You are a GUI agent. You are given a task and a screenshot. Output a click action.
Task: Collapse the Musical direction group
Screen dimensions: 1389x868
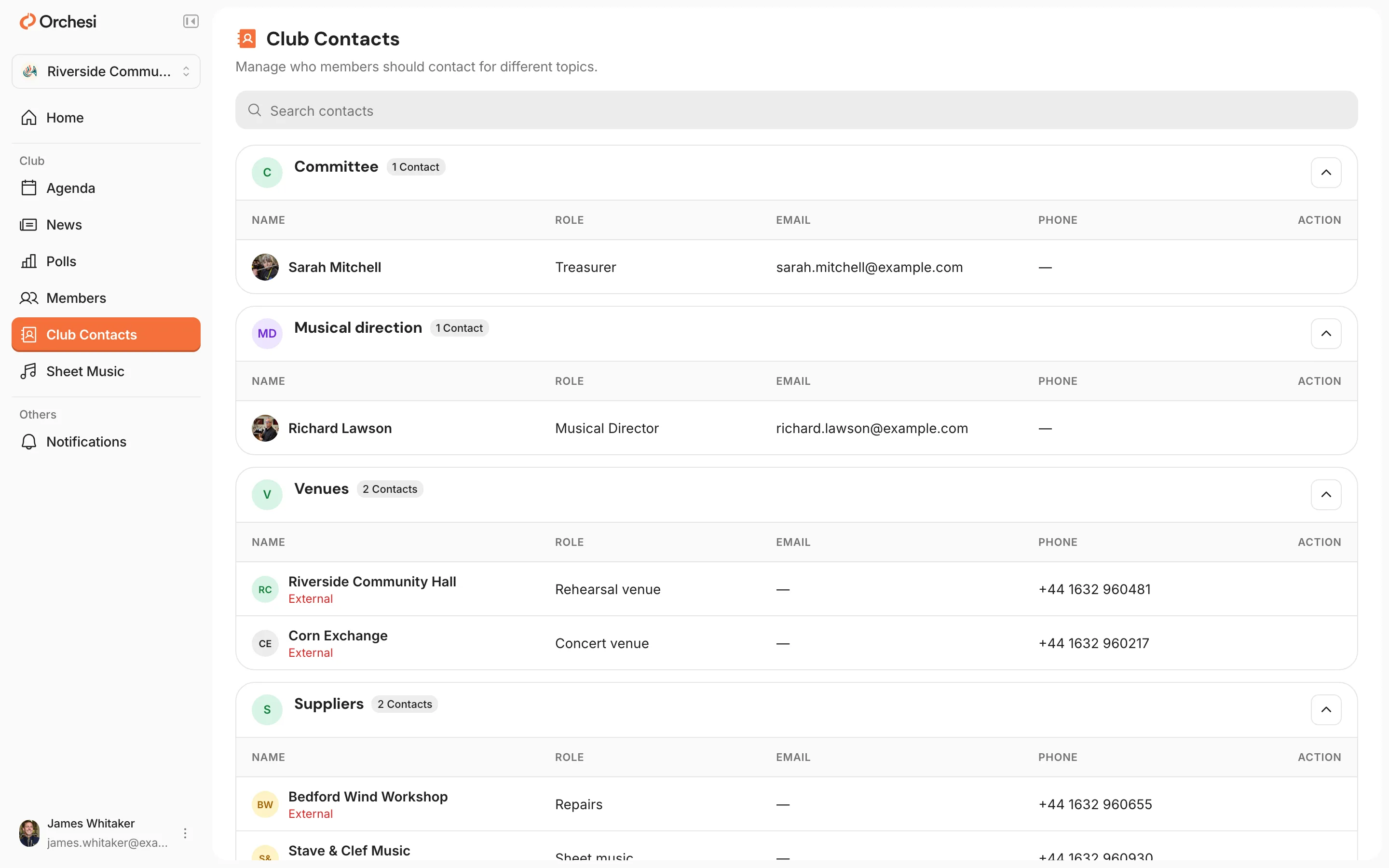click(x=1326, y=334)
